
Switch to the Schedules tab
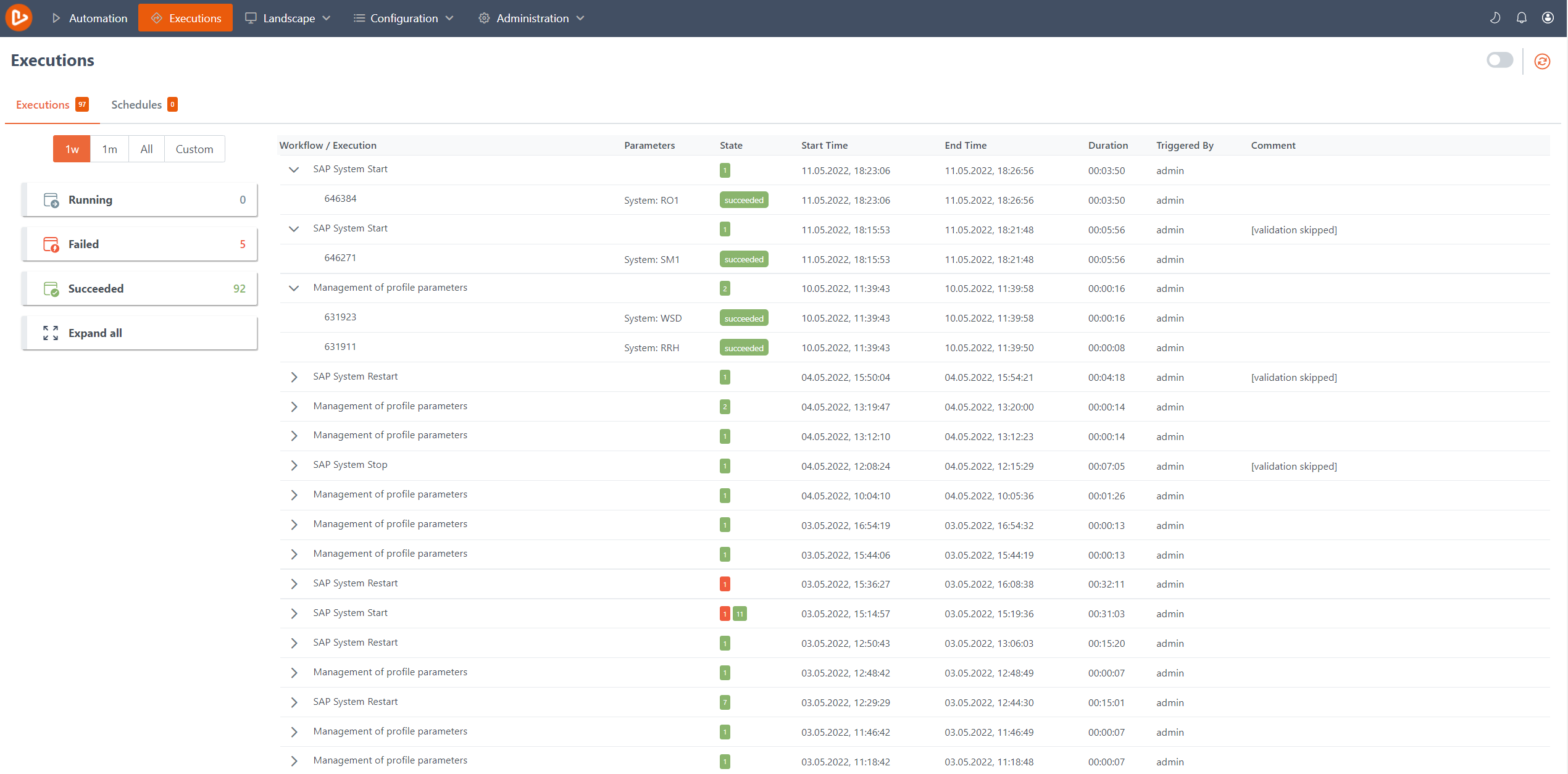[x=136, y=104]
